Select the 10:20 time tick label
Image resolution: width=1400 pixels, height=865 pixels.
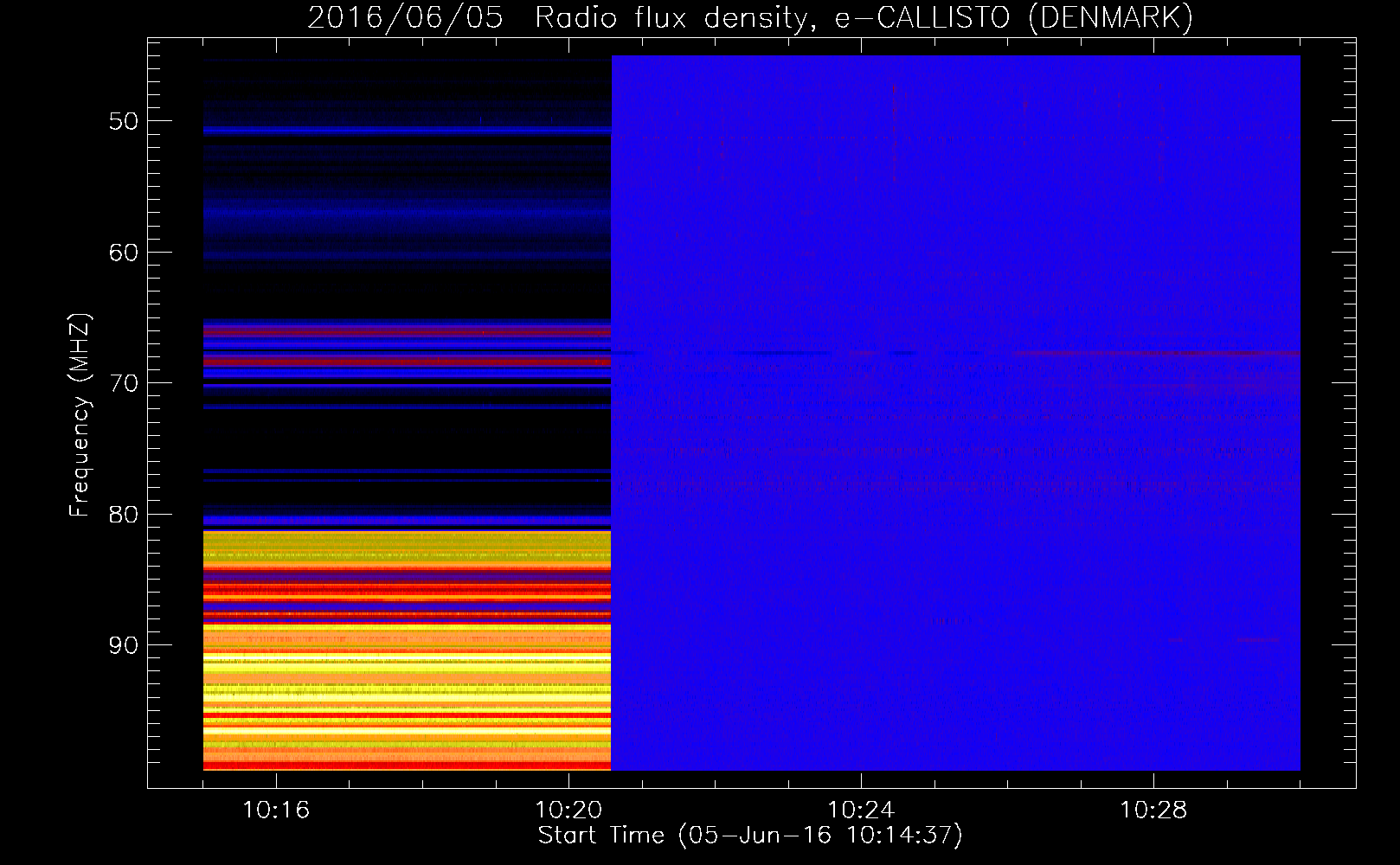point(568,811)
